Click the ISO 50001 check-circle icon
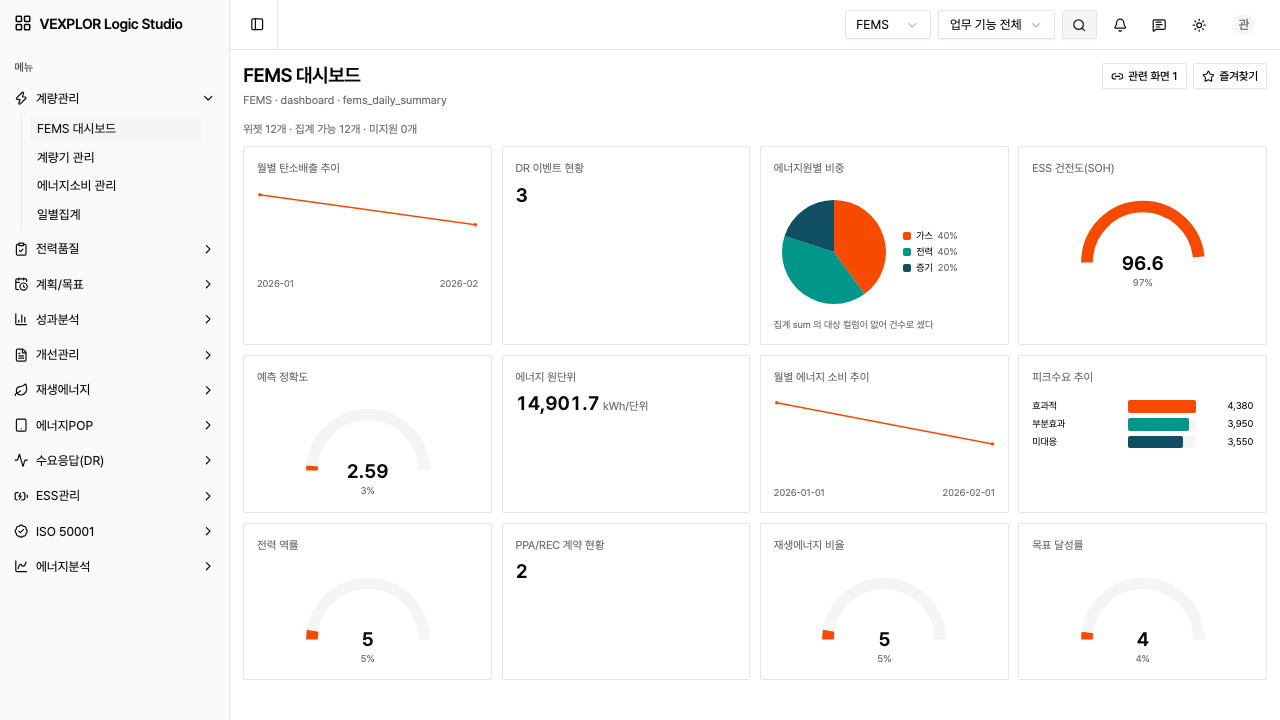 pyautogui.click(x=21, y=531)
